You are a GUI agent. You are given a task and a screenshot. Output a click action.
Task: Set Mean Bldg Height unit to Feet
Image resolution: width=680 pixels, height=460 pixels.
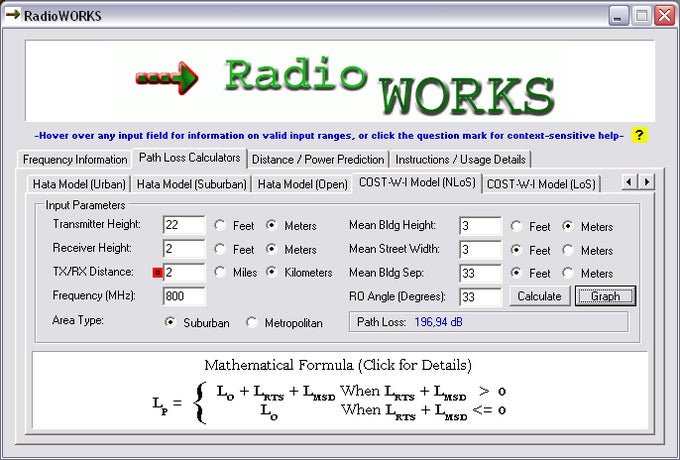tap(530, 226)
